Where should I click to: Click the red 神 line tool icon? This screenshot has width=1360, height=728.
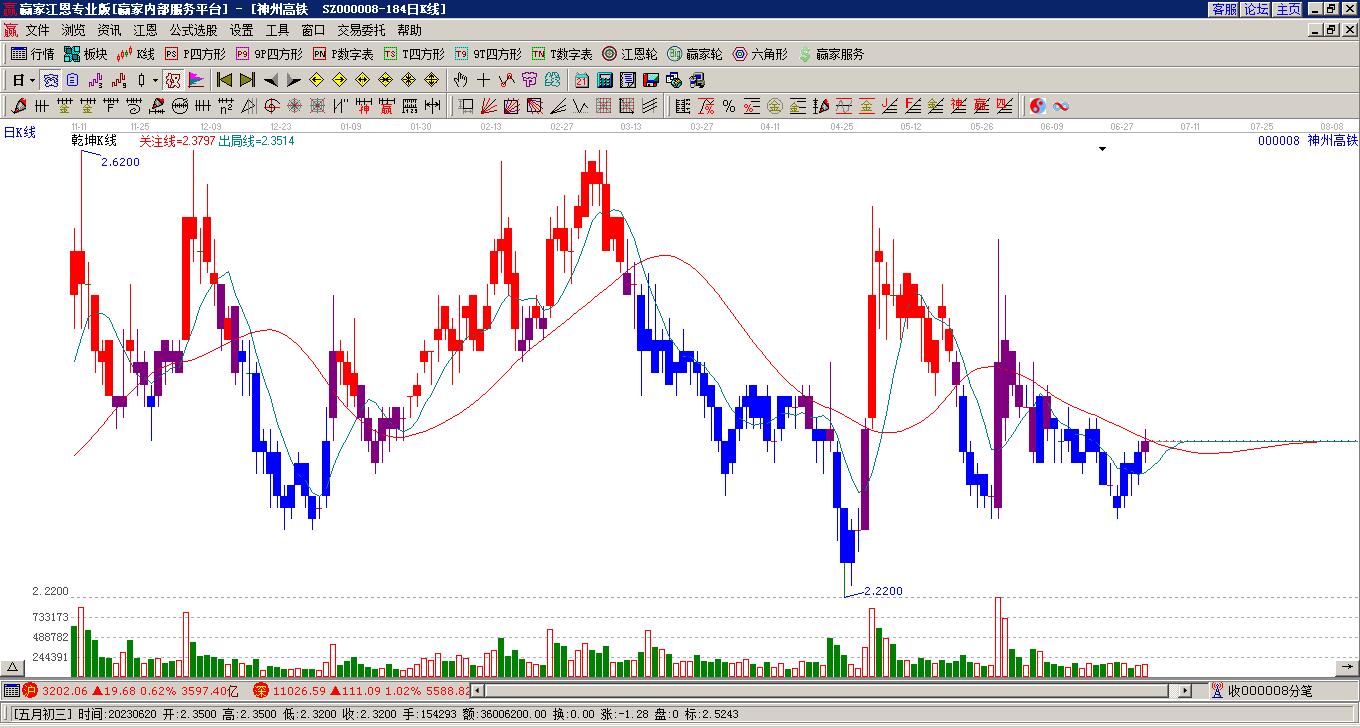pos(364,106)
